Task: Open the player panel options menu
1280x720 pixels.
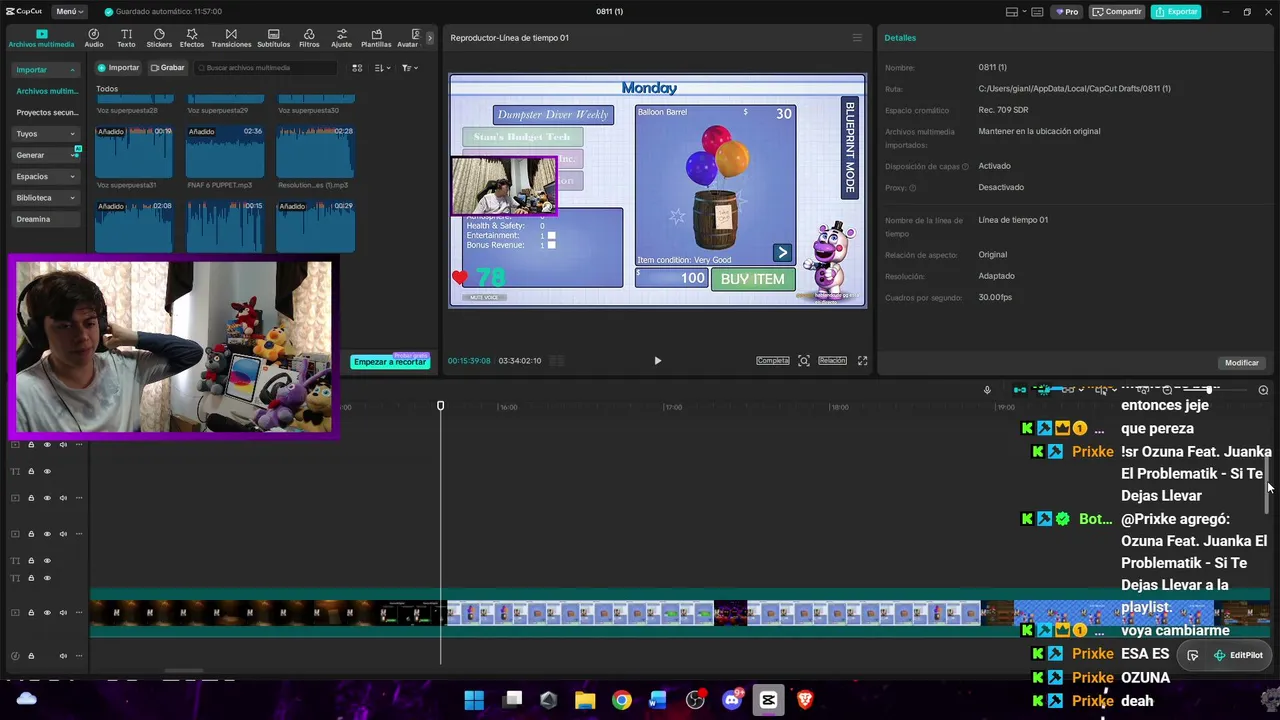Action: pyautogui.click(x=857, y=38)
